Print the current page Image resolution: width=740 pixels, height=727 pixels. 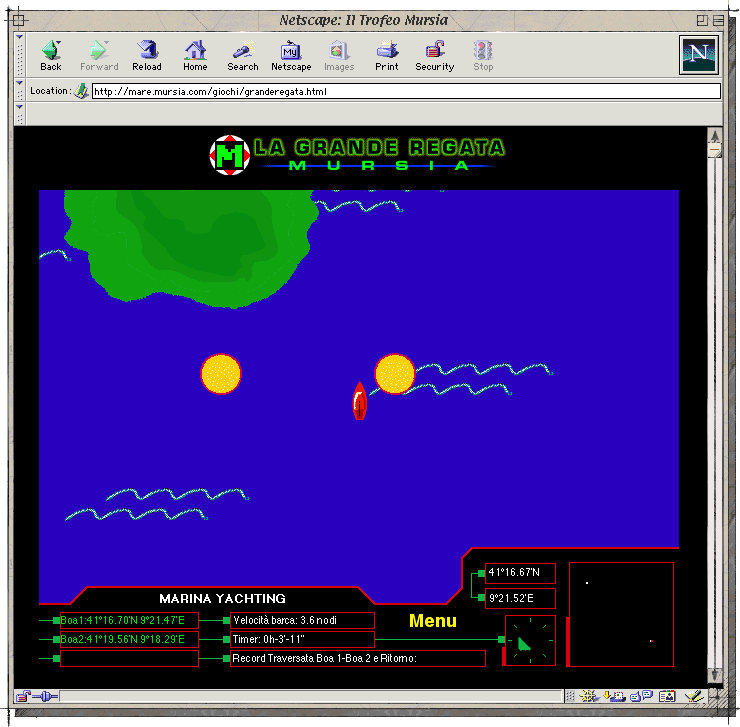pyautogui.click(x=387, y=56)
